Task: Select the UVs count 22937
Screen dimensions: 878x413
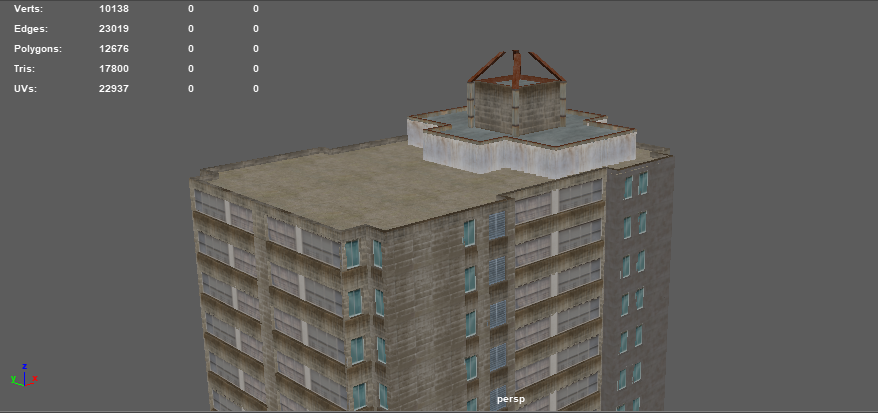Action: tap(114, 89)
